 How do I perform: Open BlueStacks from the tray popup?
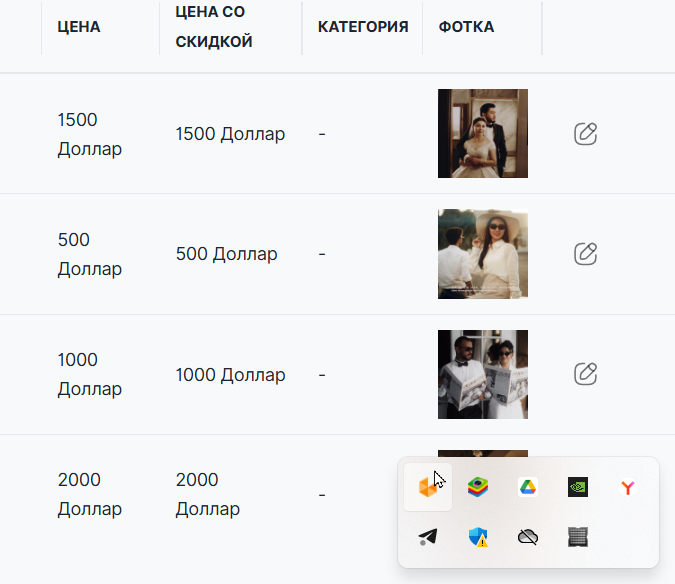[x=478, y=487]
